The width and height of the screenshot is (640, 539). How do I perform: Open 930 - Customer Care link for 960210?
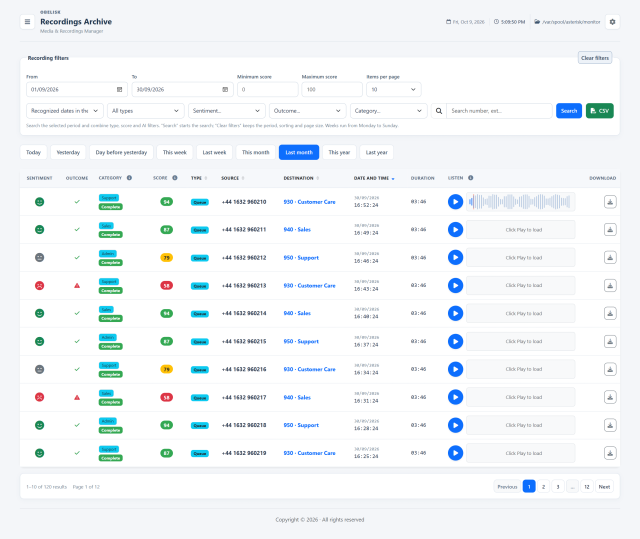click(x=309, y=202)
